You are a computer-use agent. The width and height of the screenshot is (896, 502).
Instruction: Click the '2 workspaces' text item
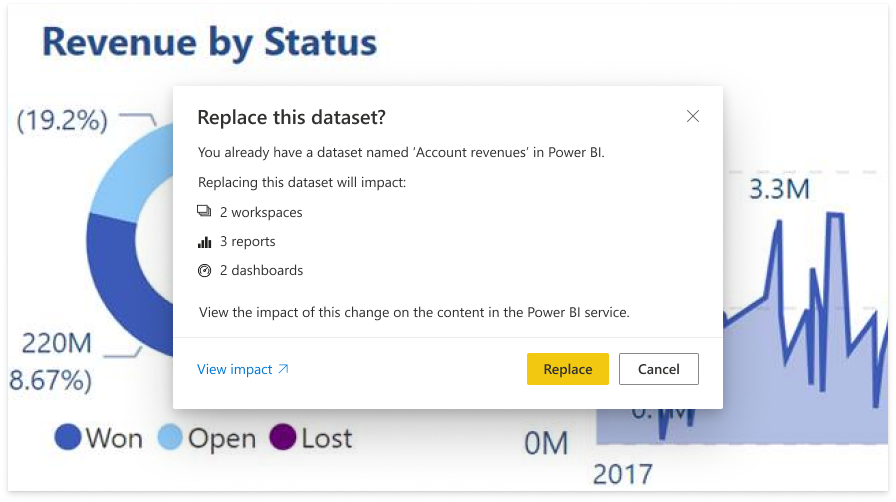[x=261, y=212]
